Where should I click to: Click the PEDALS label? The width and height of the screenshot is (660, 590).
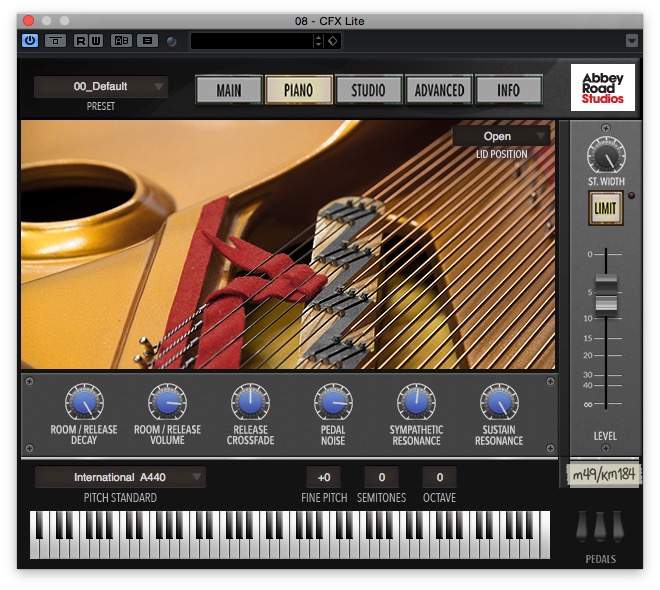point(601,559)
